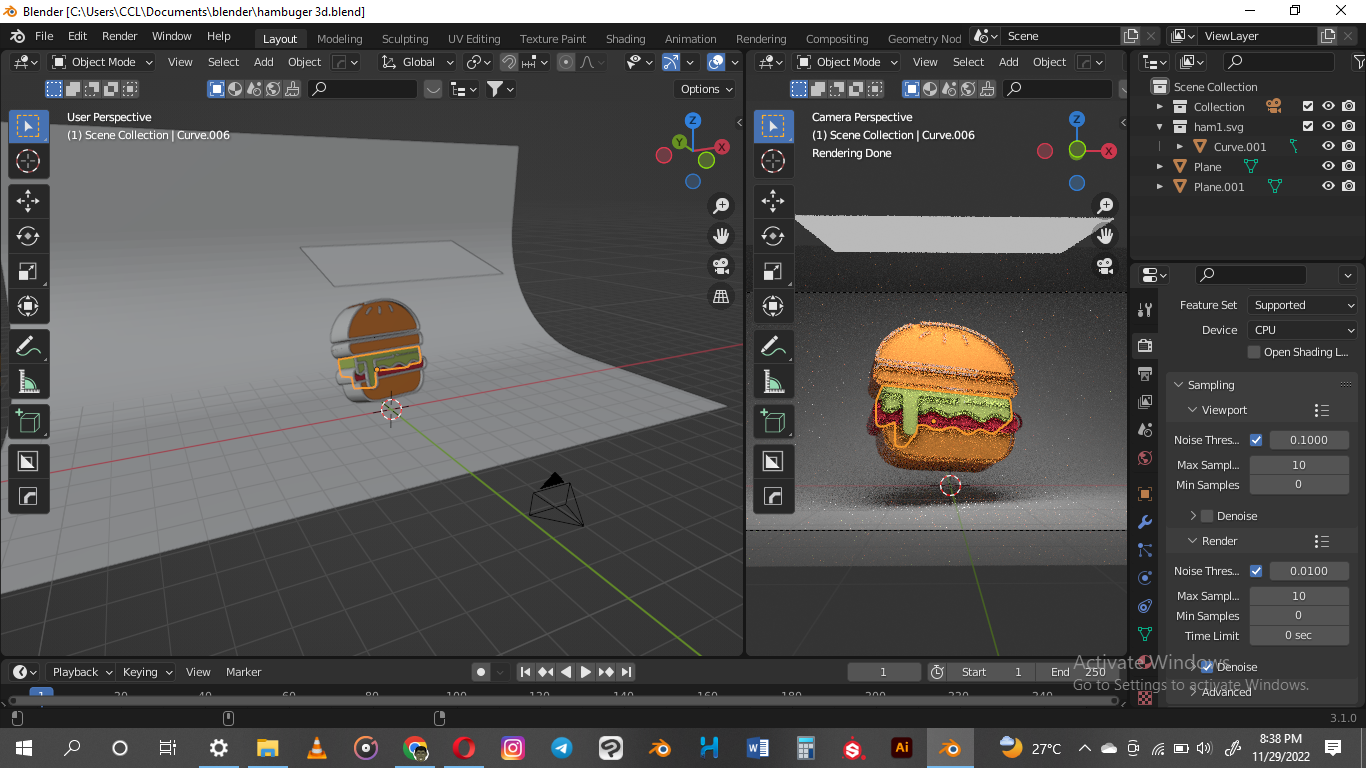Open the Physics properties tab

[x=1145, y=578]
